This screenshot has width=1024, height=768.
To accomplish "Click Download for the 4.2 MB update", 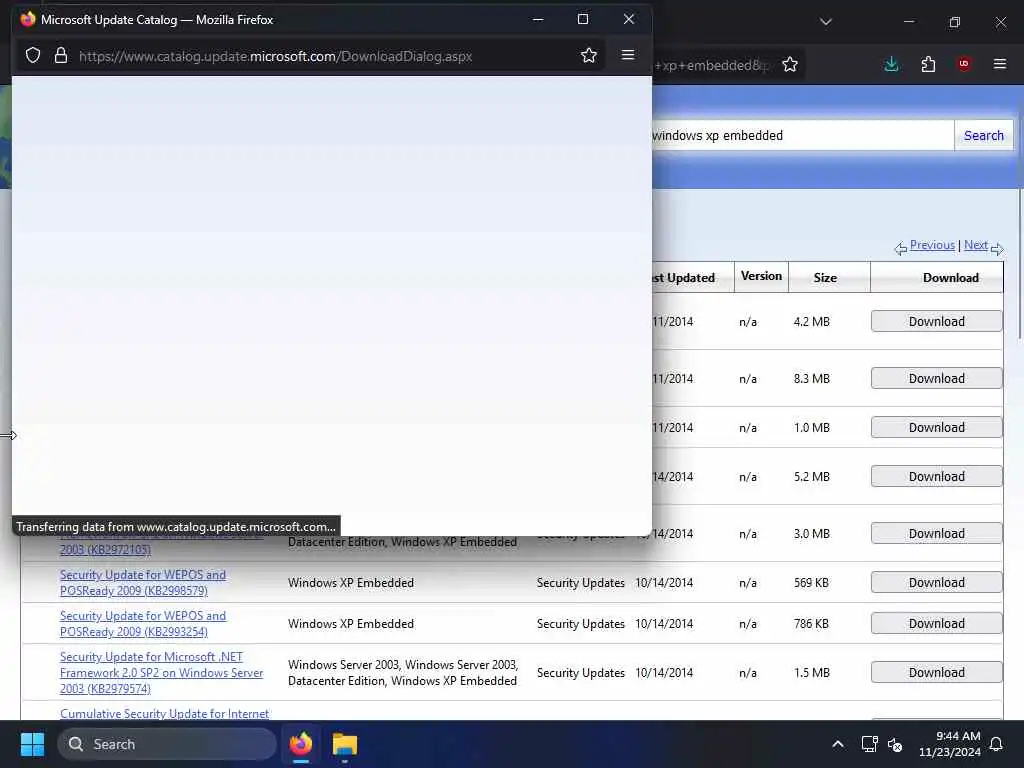I will pyautogui.click(x=936, y=321).
